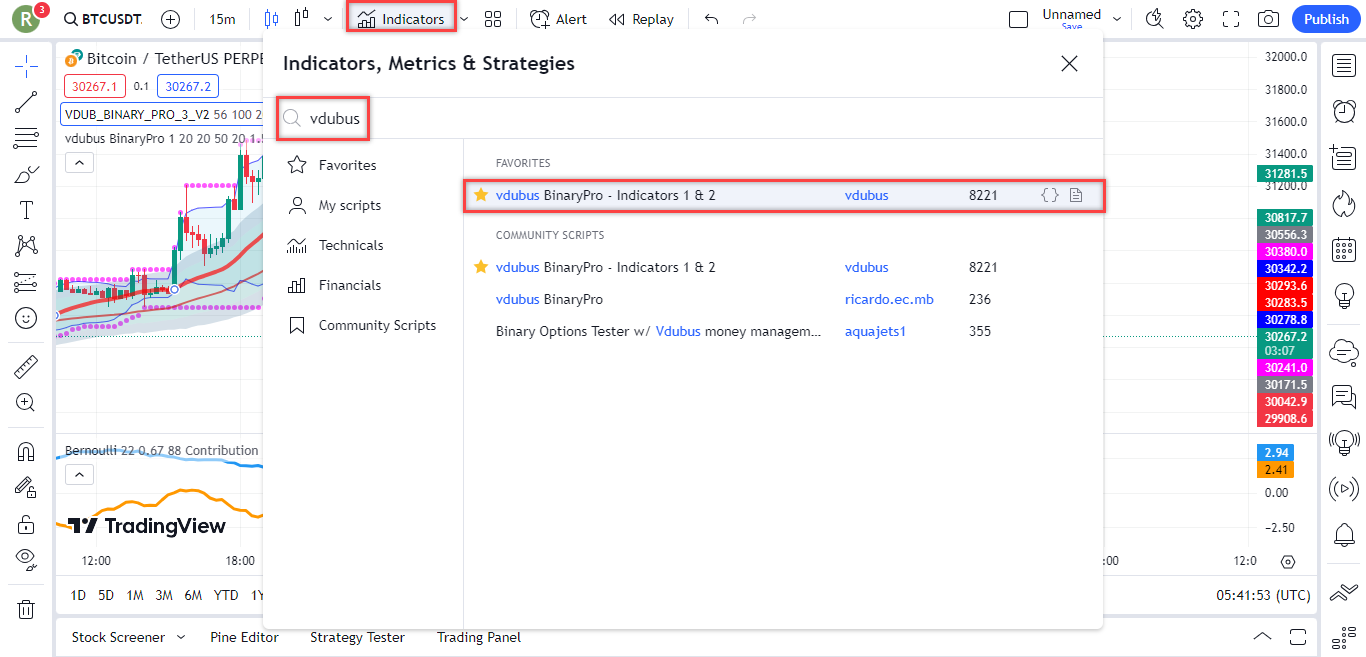Click the trash remove objects icon
Screen dimensions: 1366x657
(x=26, y=609)
